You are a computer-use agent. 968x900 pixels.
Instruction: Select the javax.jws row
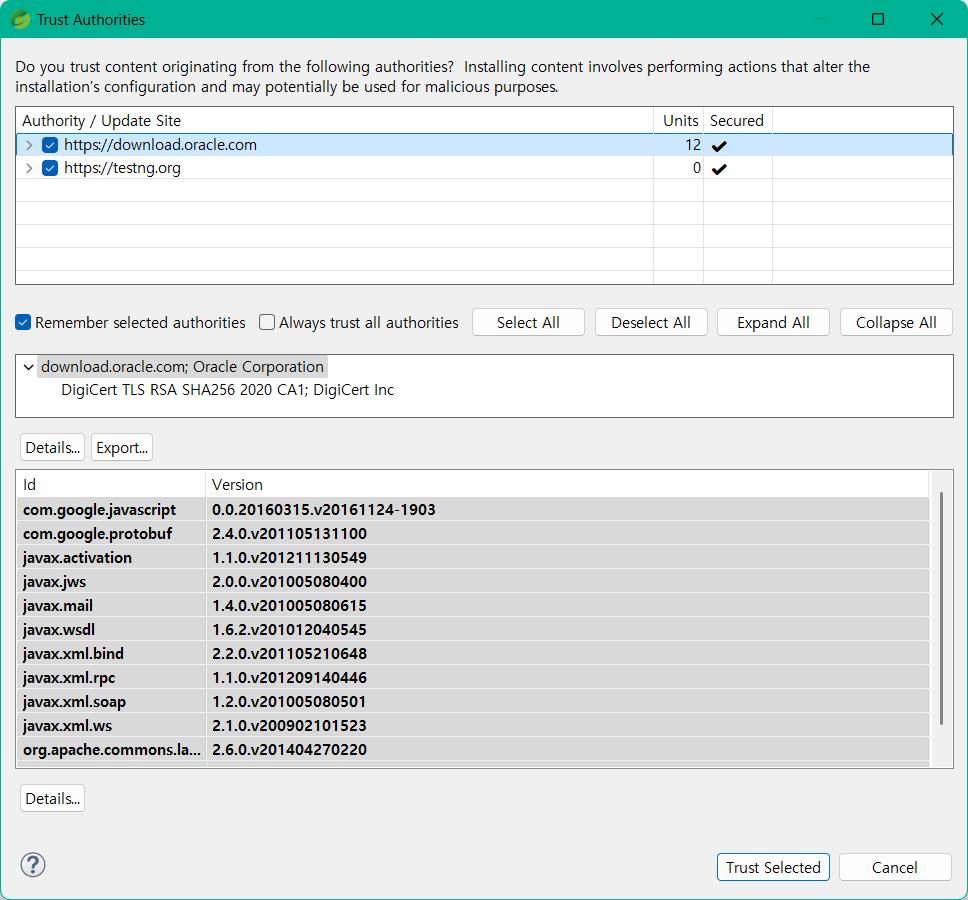pyautogui.click(x=473, y=582)
